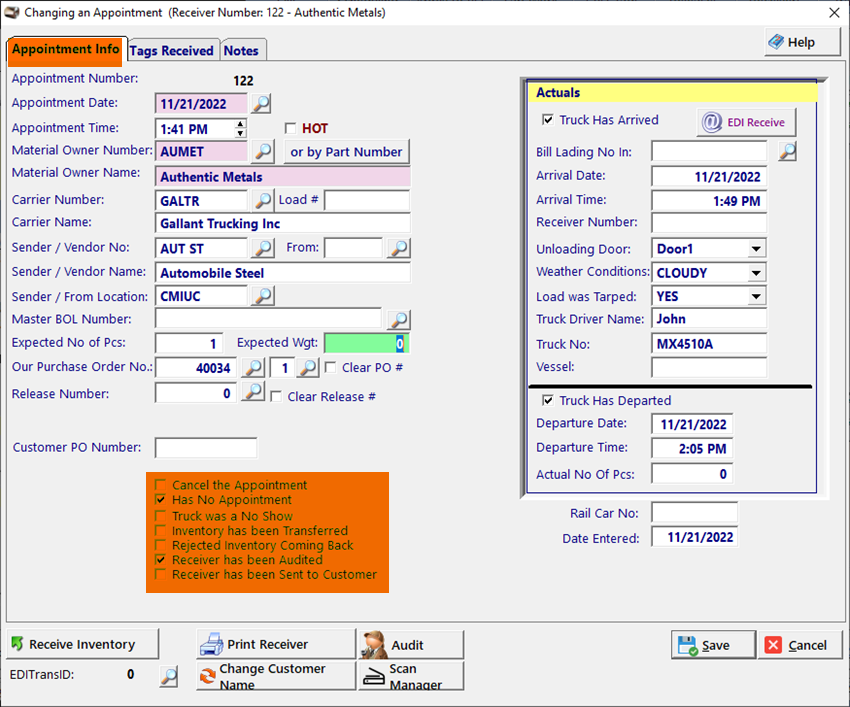This screenshot has width=850, height=707.
Task: Uncheck Truck Has Departed
Action: coord(547,400)
